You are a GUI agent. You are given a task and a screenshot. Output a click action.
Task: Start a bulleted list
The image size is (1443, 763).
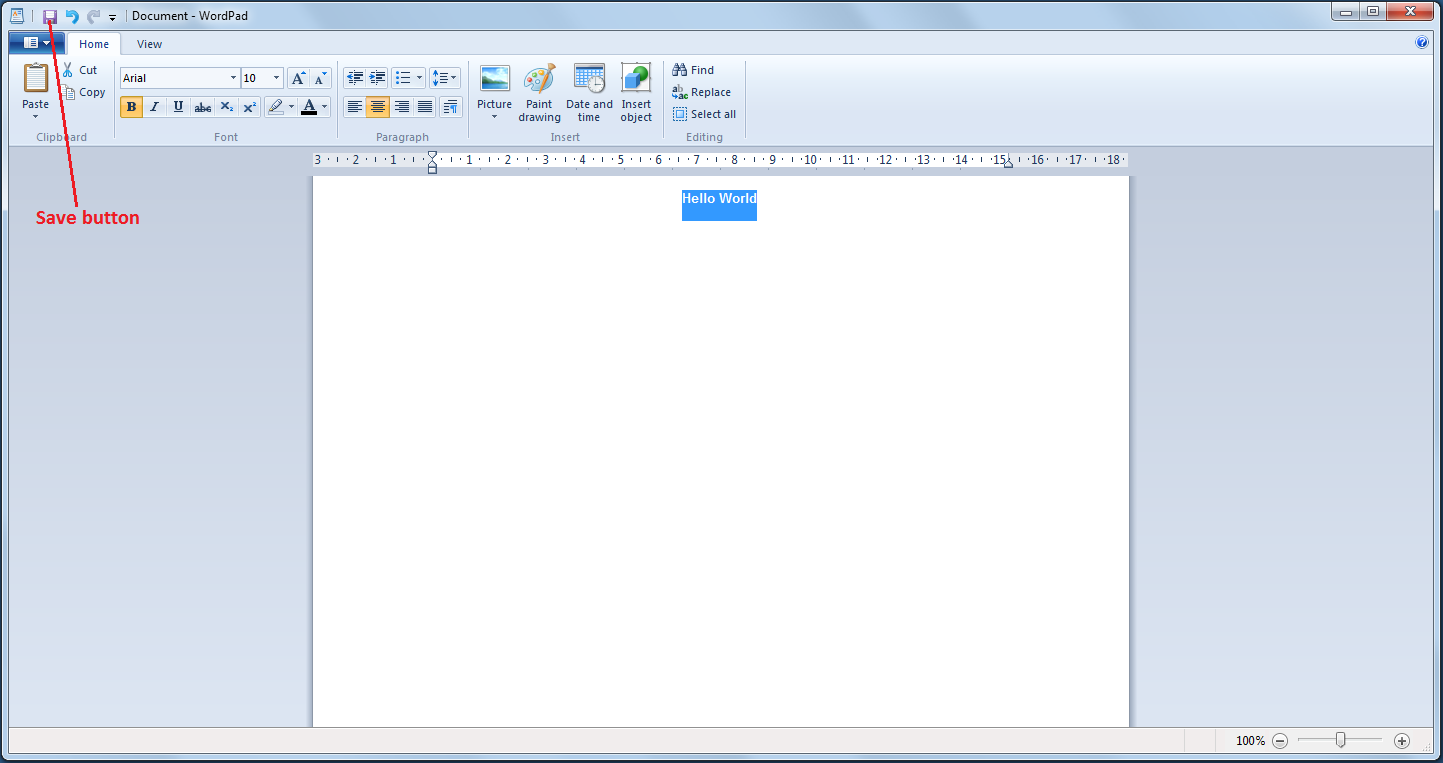402,78
